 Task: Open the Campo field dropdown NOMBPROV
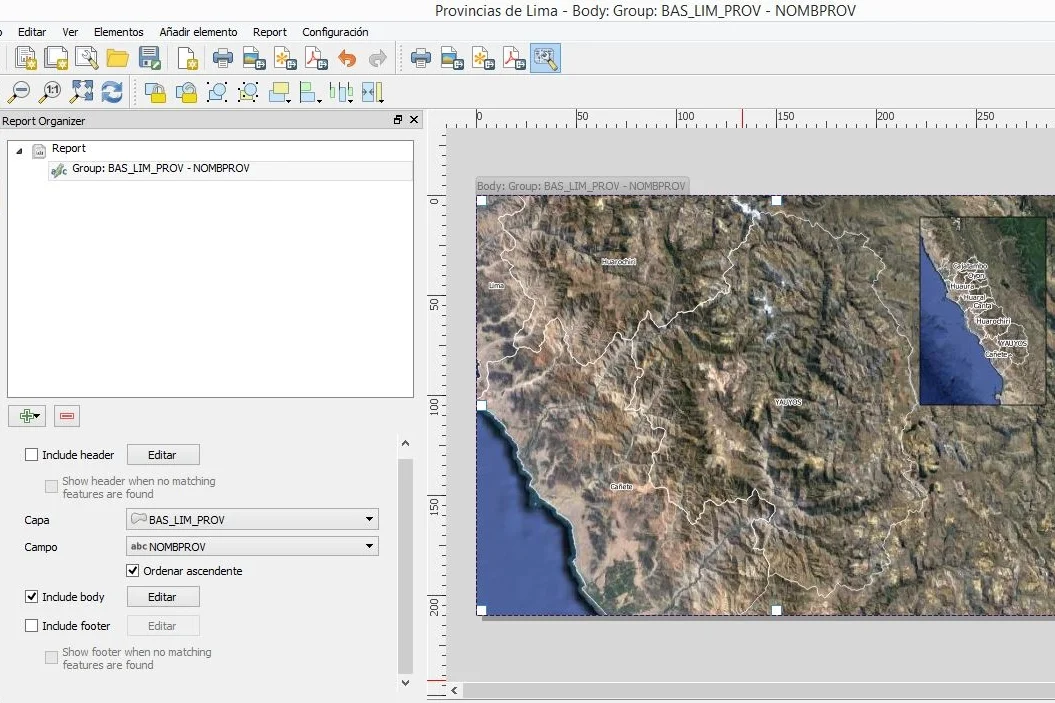[x=252, y=546]
